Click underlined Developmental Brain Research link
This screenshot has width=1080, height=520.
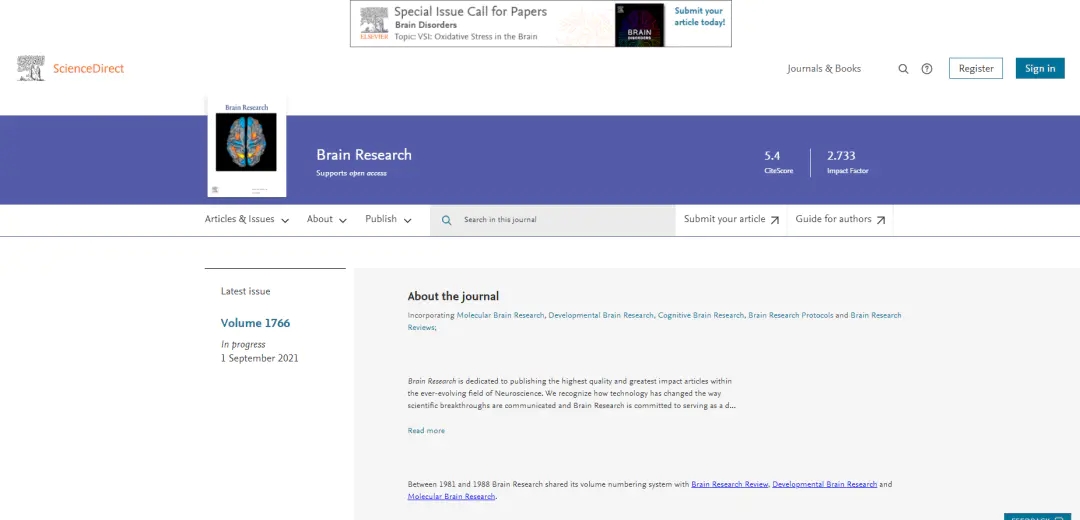pyautogui.click(x=824, y=485)
